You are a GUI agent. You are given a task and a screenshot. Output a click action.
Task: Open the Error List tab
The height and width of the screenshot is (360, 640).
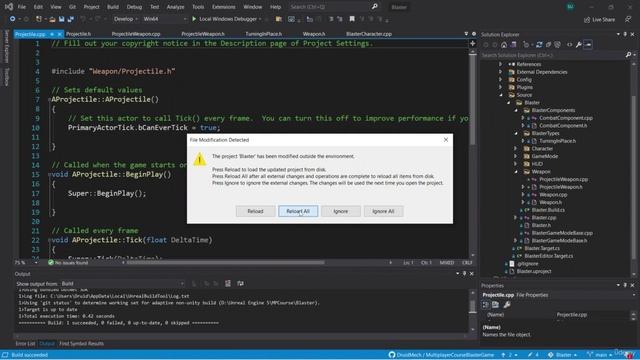25,344
